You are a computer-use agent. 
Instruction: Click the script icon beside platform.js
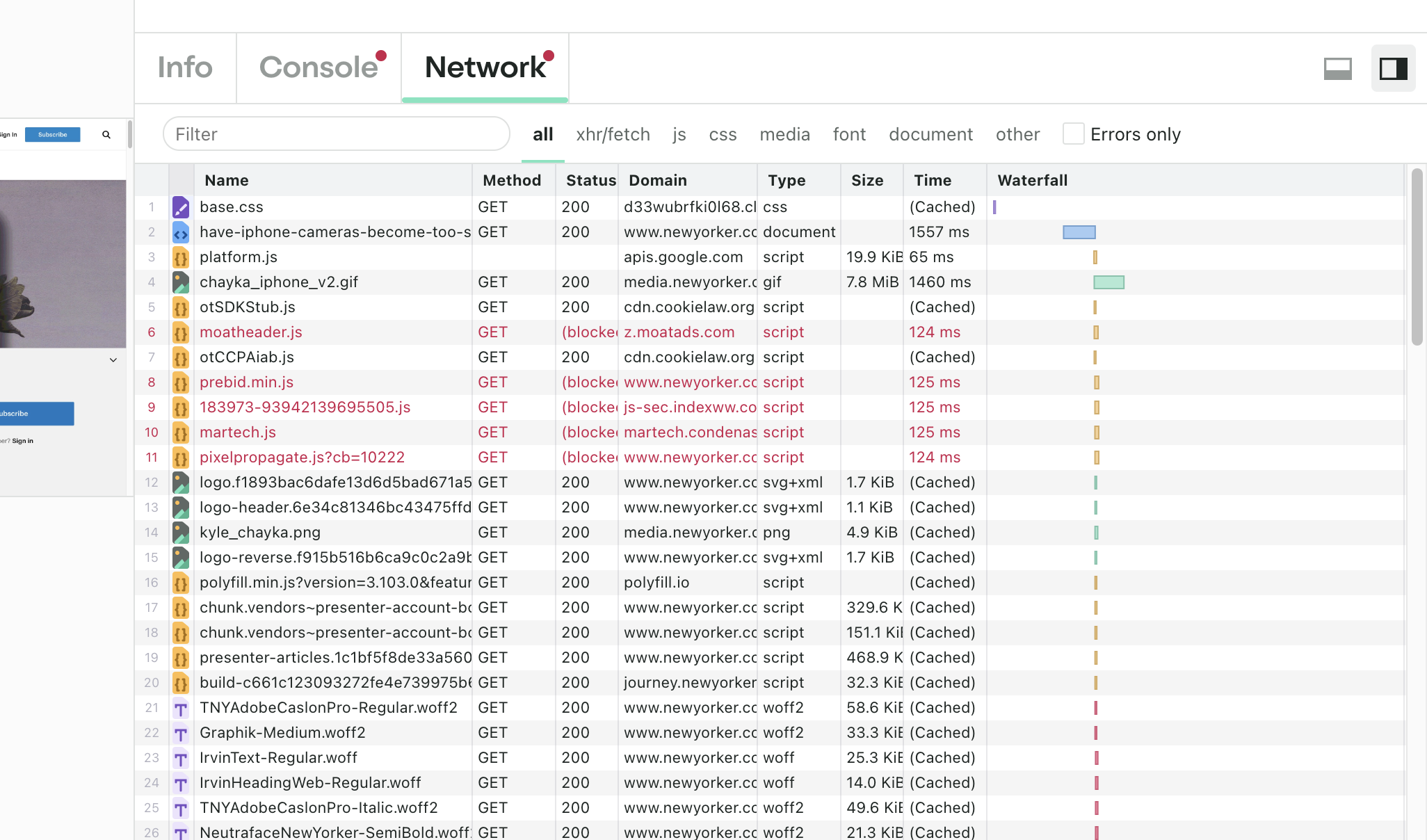pyautogui.click(x=181, y=257)
